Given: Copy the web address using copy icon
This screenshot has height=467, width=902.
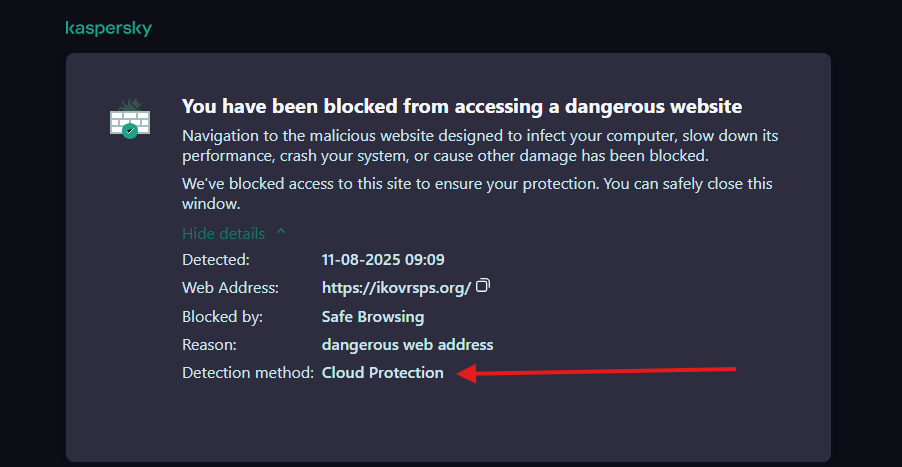Looking at the screenshot, I should click(x=483, y=285).
